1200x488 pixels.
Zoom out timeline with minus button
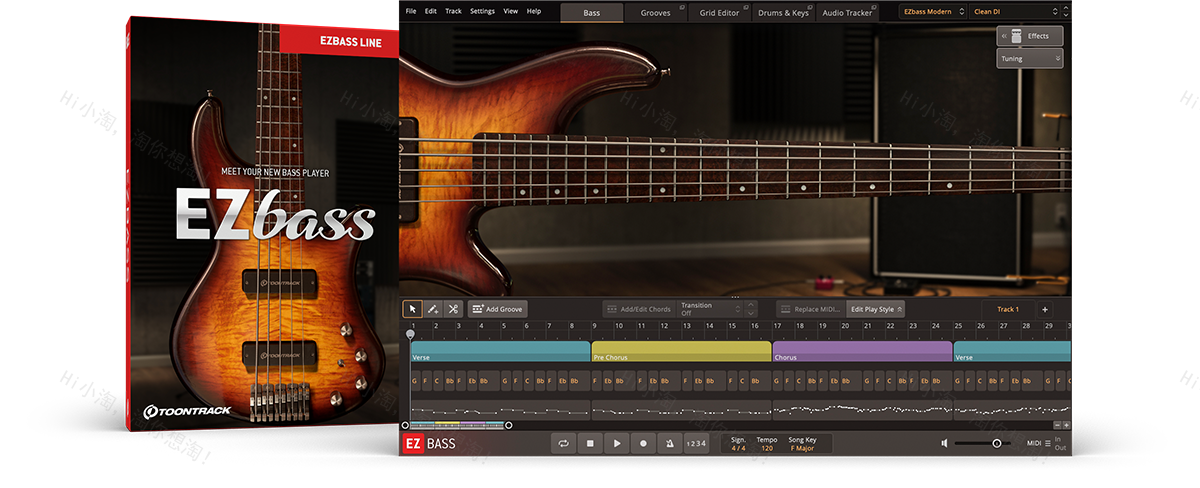[x=1057, y=425]
